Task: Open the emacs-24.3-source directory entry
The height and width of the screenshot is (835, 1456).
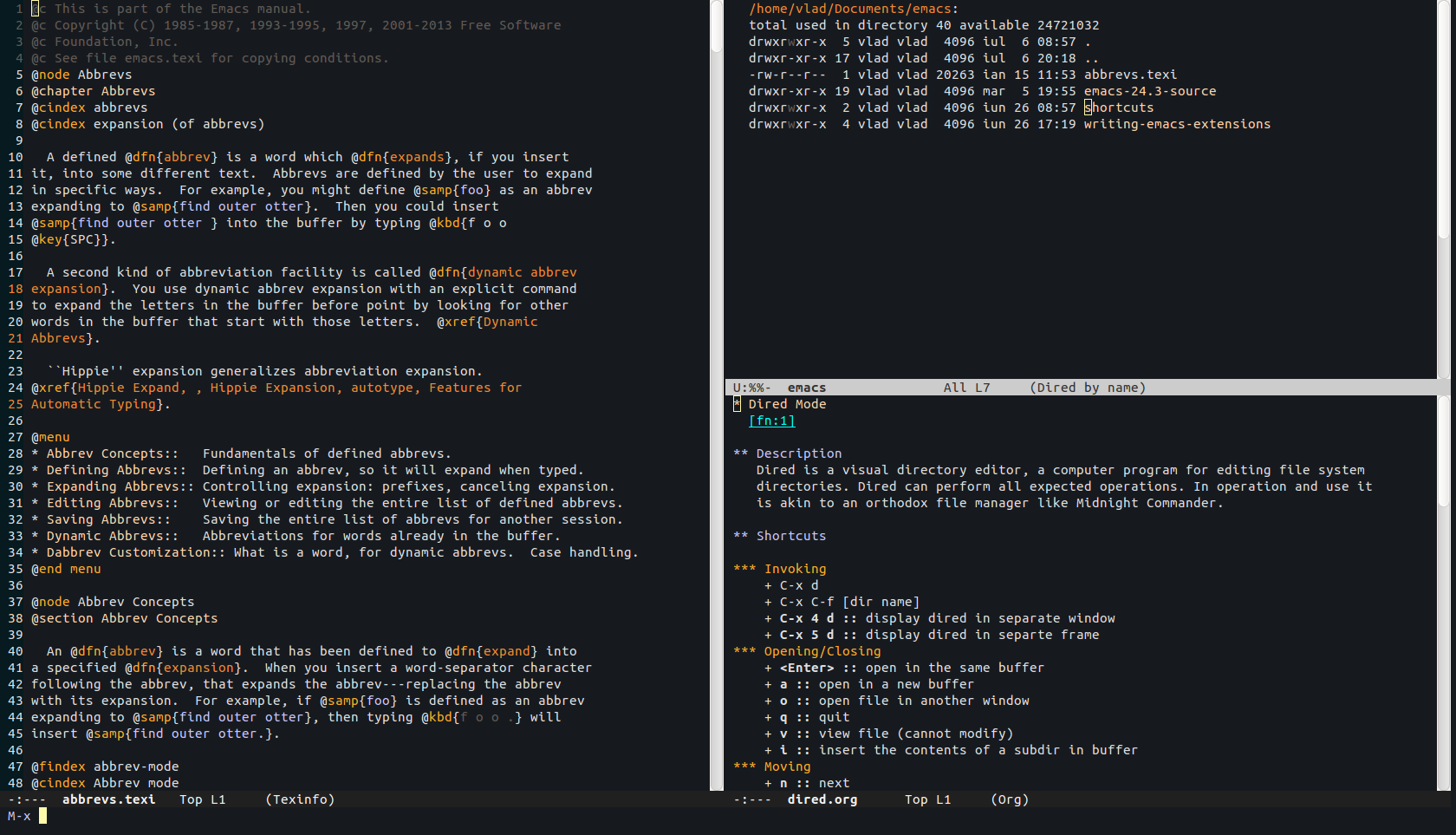Action: click(1150, 91)
